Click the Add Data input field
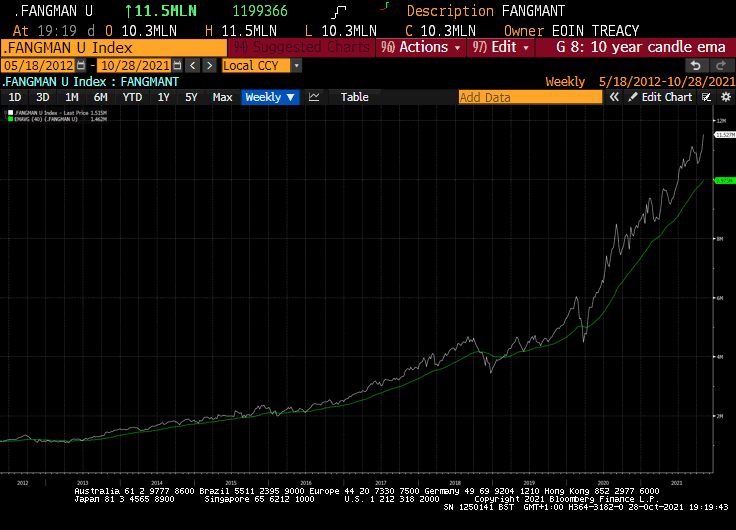Image resolution: width=736 pixels, height=530 pixels. click(530, 97)
